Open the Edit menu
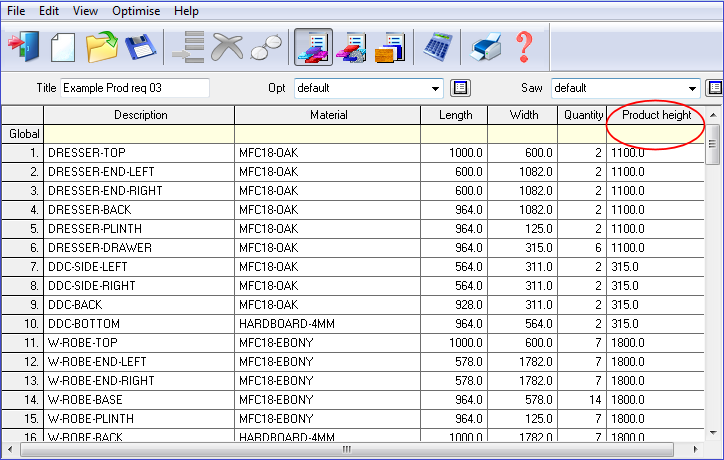This screenshot has width=724, height=460. [x=49, y=11]
